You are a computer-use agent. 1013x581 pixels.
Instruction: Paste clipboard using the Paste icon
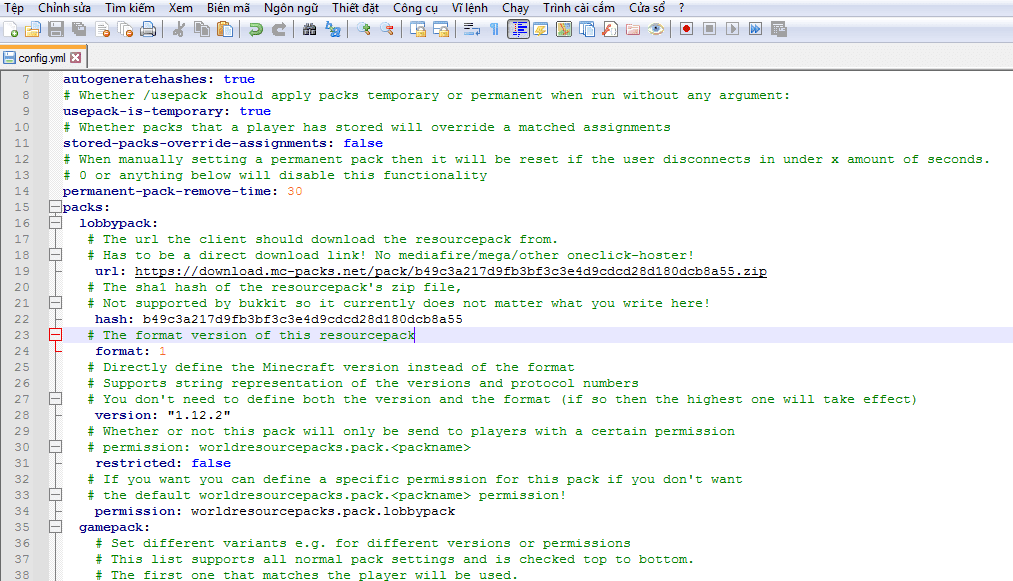tap(225, 30)
